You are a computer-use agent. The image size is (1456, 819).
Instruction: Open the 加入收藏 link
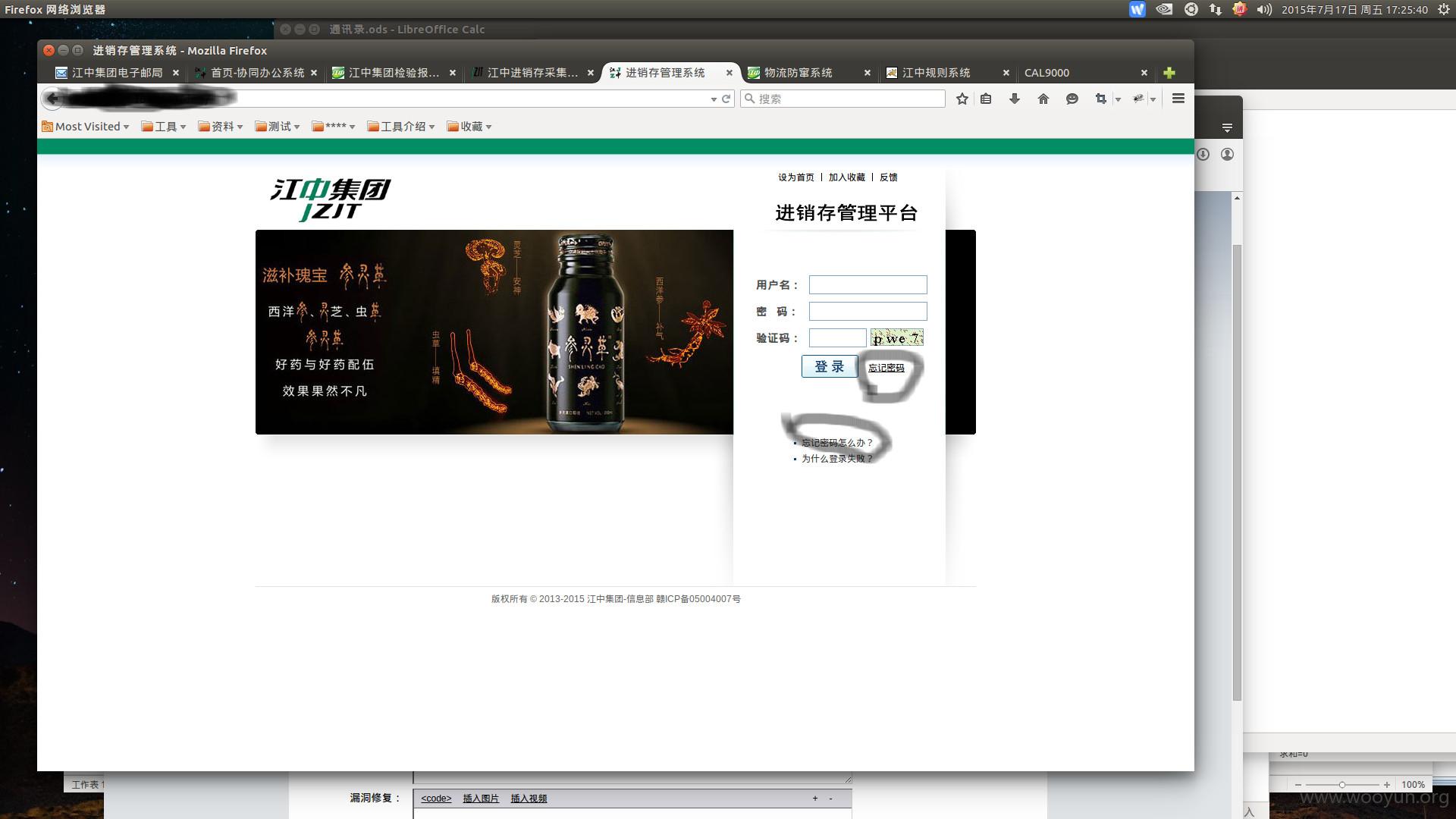coord(846,177)
